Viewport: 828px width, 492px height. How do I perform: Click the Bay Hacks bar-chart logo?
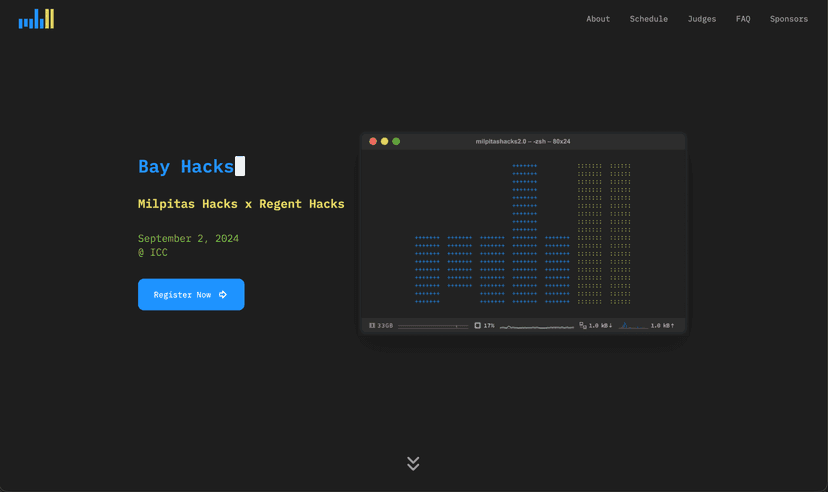point(36,19)
